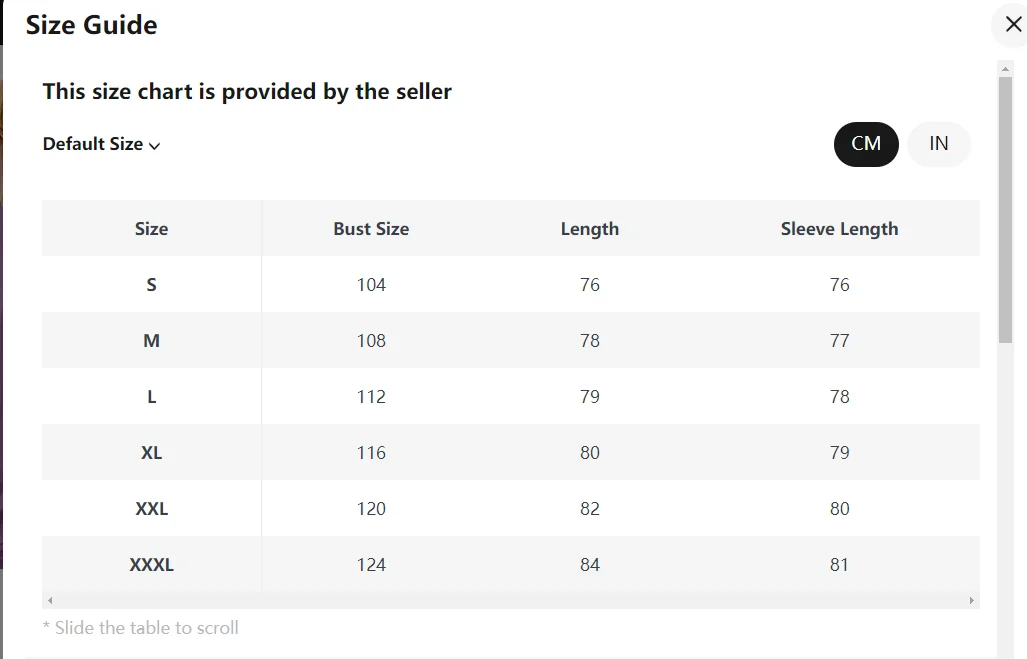
Task: Click the vertical scrollbar thumb
Action: point(1005,210)
